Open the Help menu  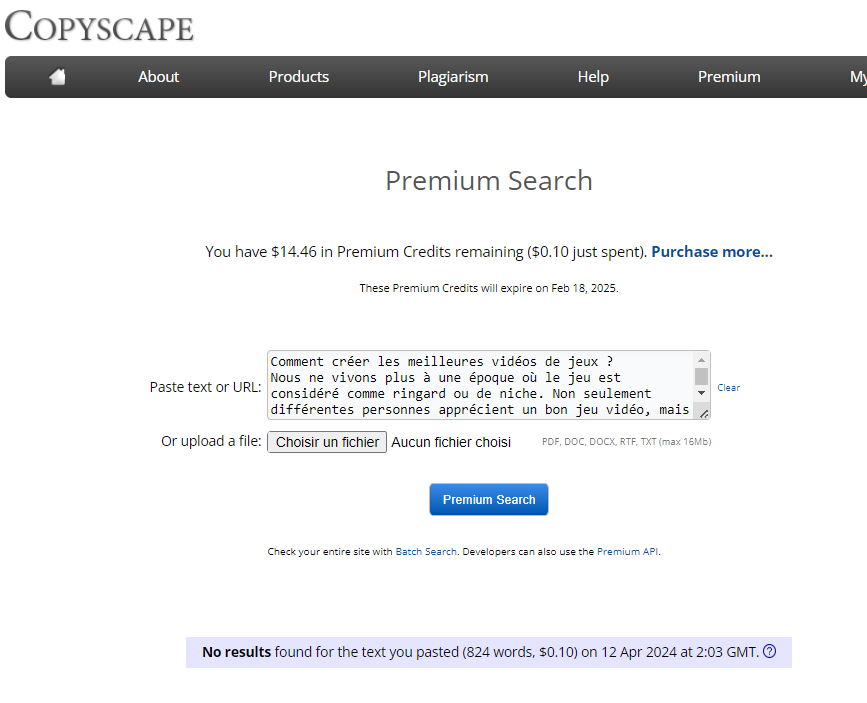593,77
